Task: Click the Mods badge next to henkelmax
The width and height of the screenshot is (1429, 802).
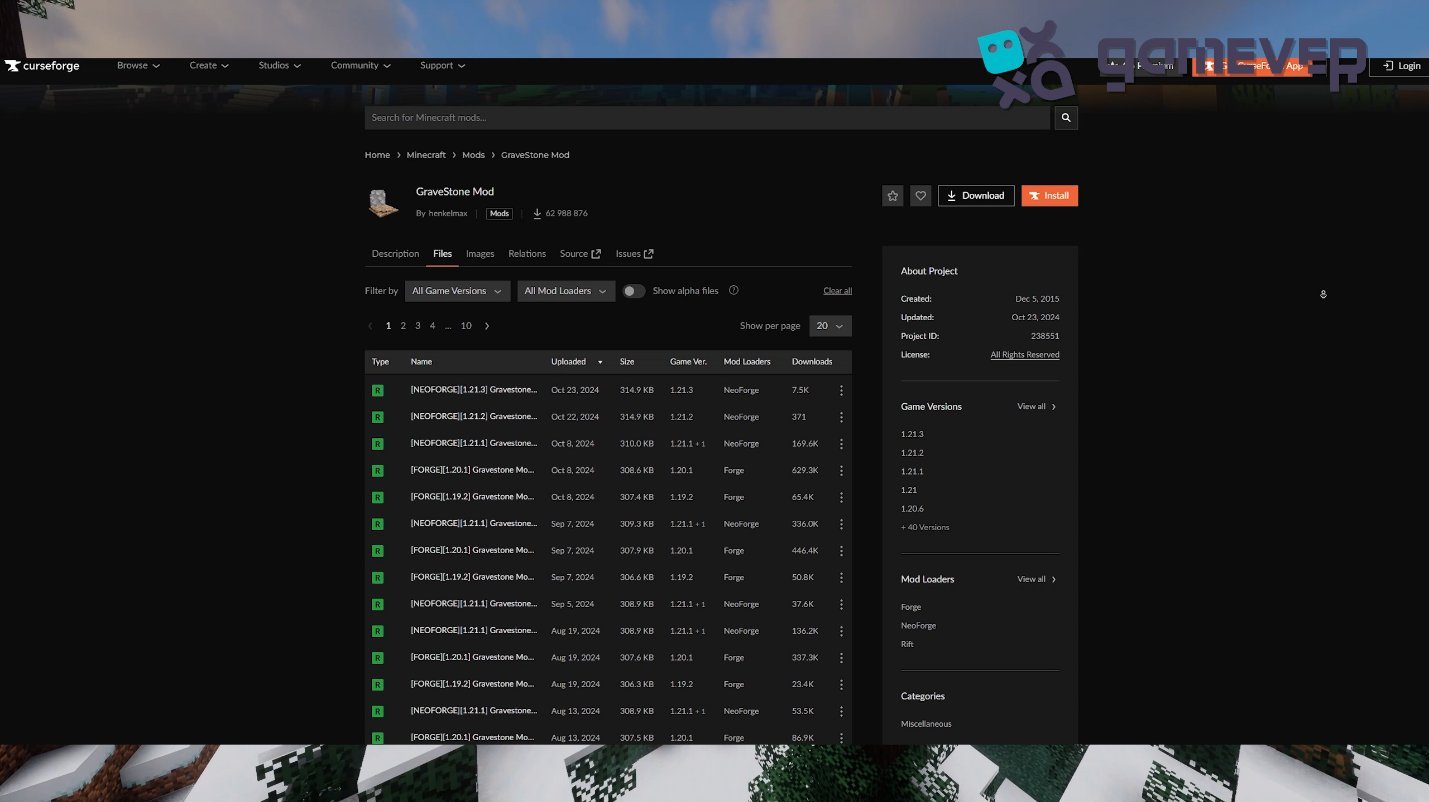Action: click(x=499, y=213)
